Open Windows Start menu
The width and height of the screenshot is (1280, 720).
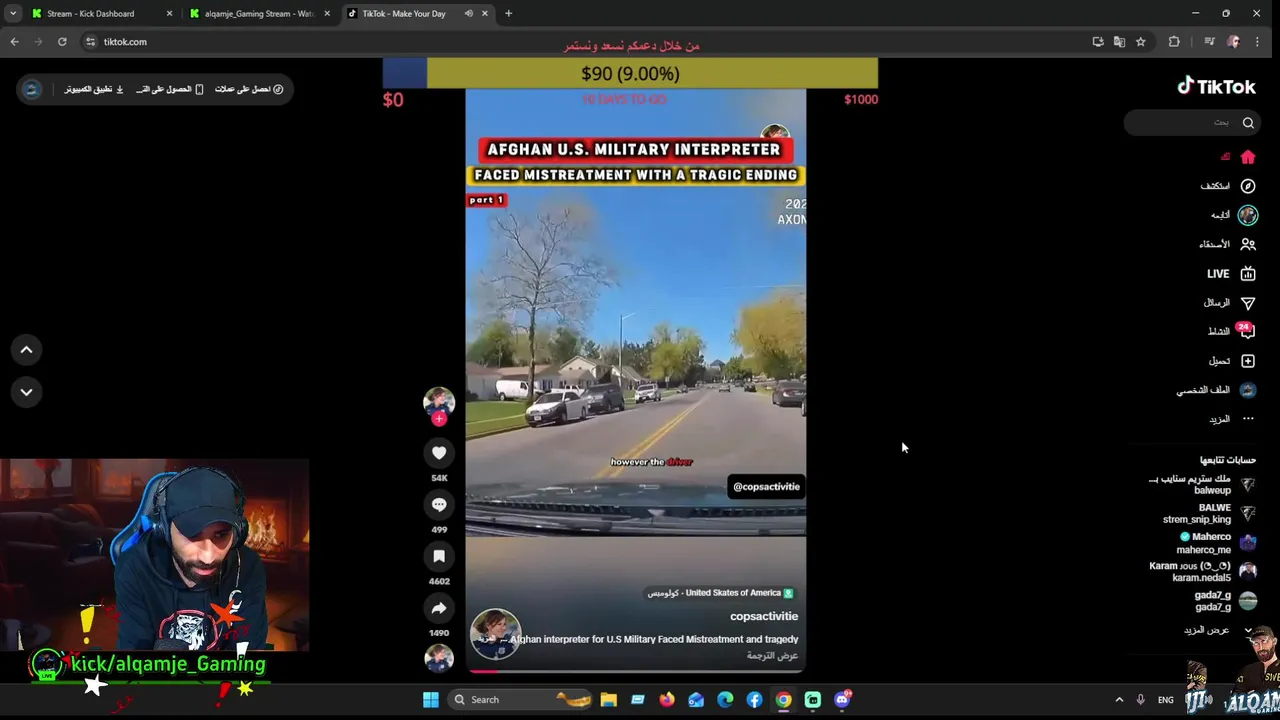click(431, 700)
